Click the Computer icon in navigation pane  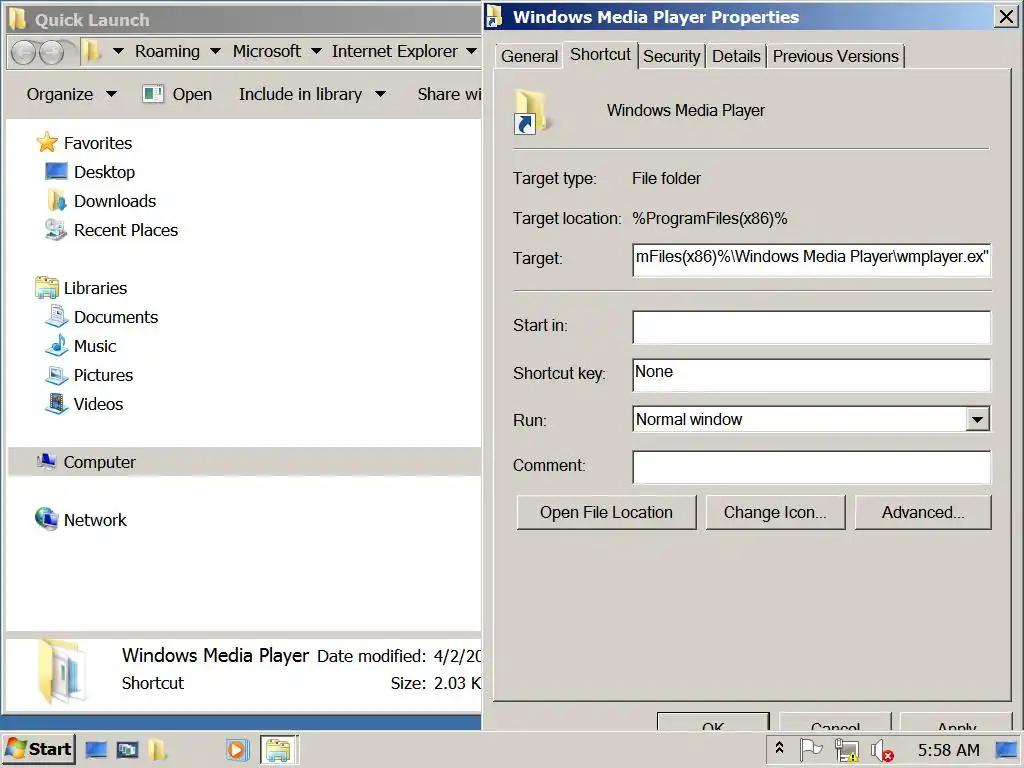pyautogui.click(x=46, y=462)
